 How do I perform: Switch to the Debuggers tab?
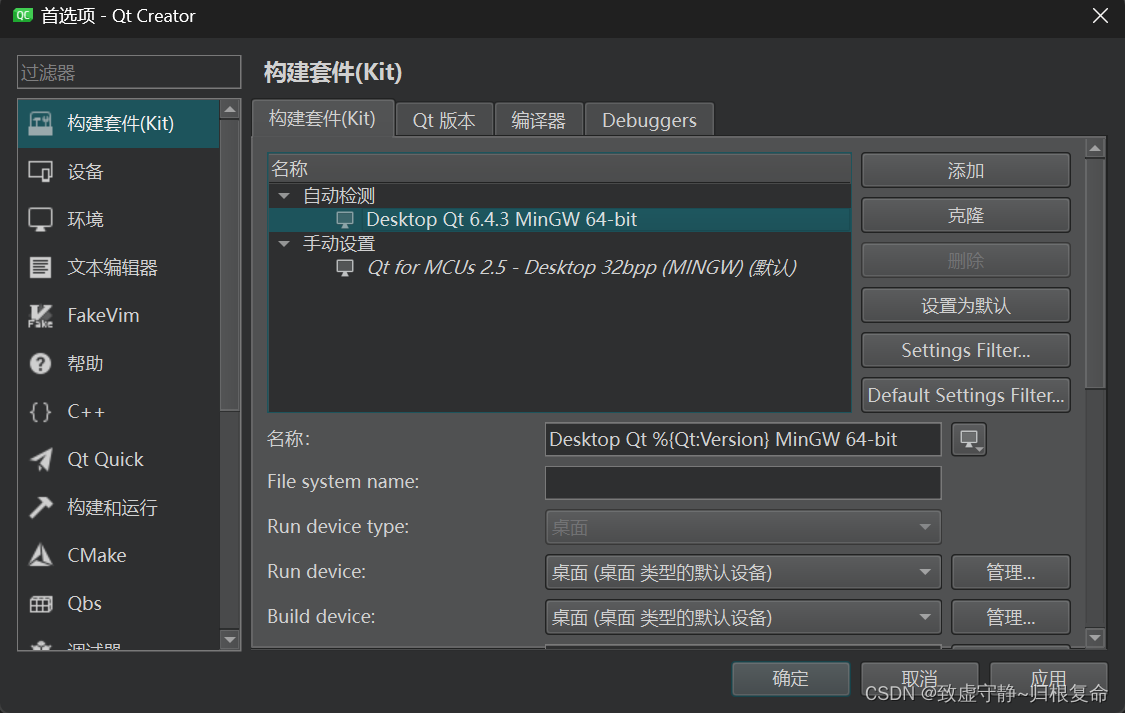point(649,120)
